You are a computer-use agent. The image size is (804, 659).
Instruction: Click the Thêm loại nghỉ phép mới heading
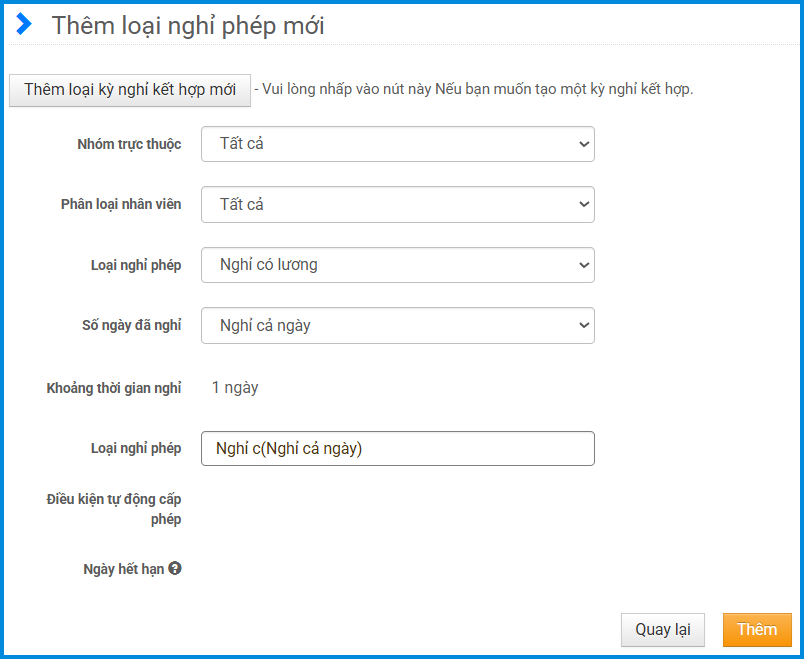(188, 26)
